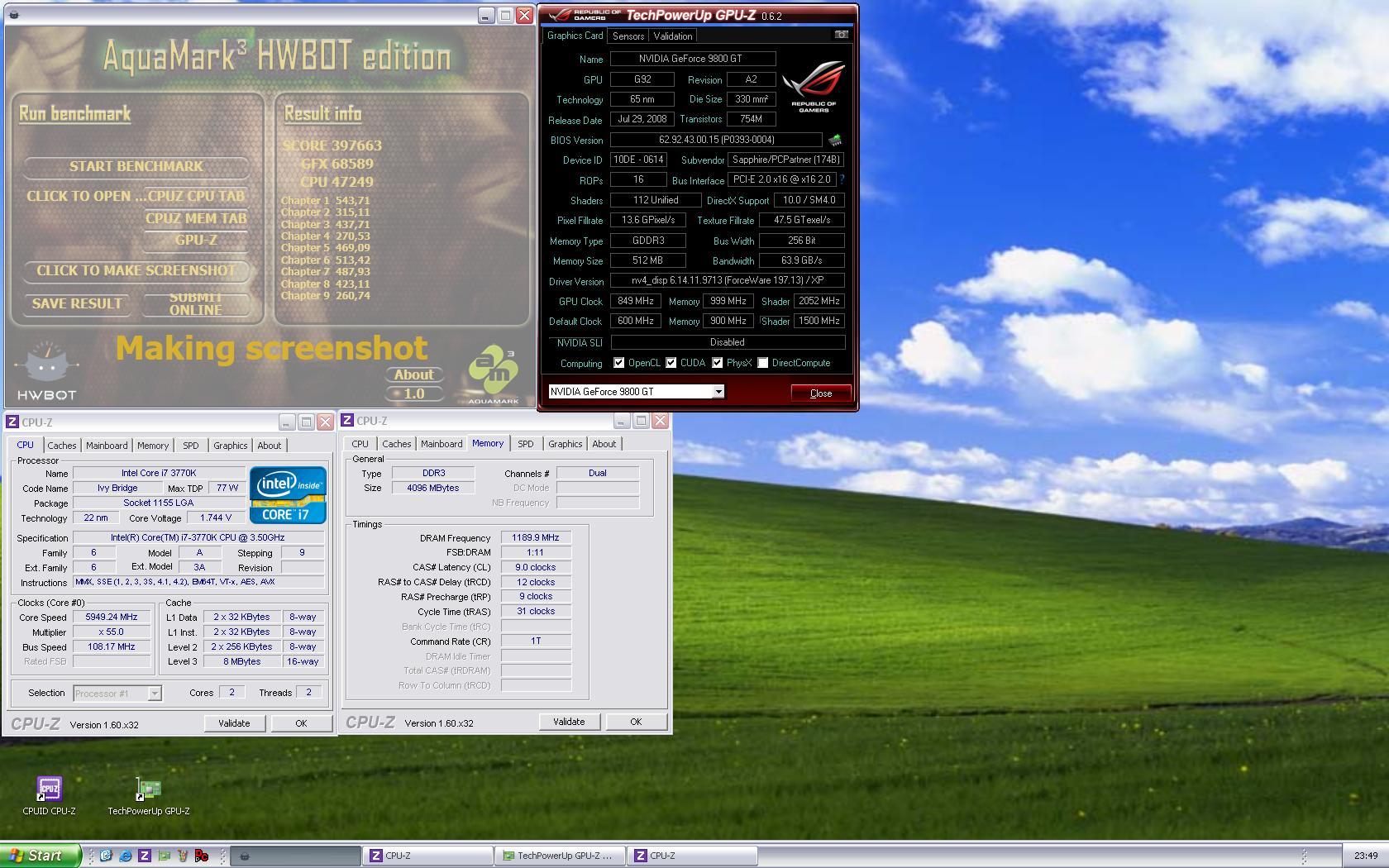
Task: Click the GPU-Z screenshot camera icon
Action: tap(841, 35)
